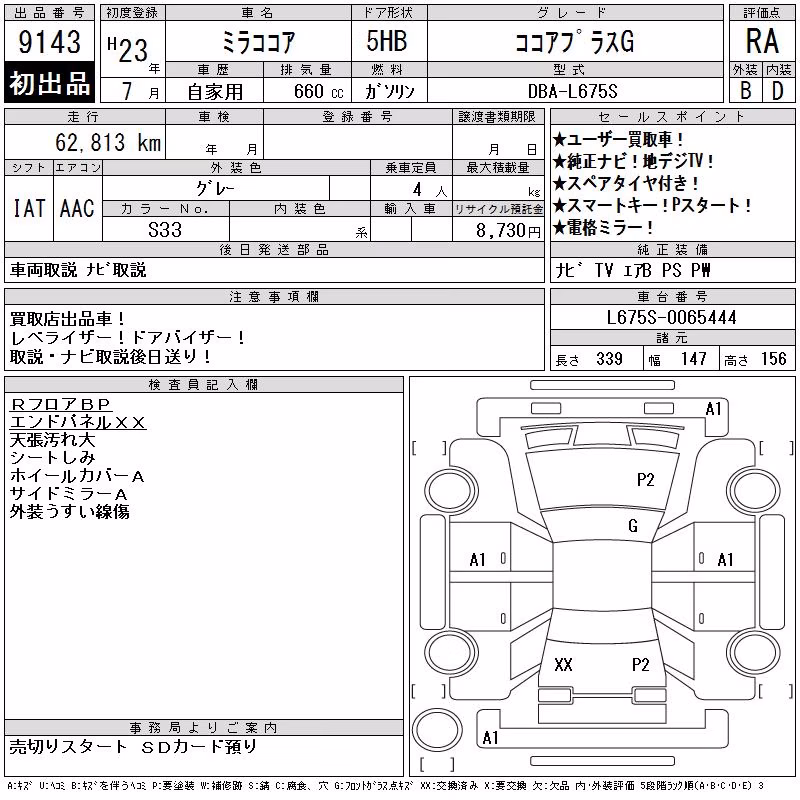
Task: Click the width value 147
Action: click(693, 359)
